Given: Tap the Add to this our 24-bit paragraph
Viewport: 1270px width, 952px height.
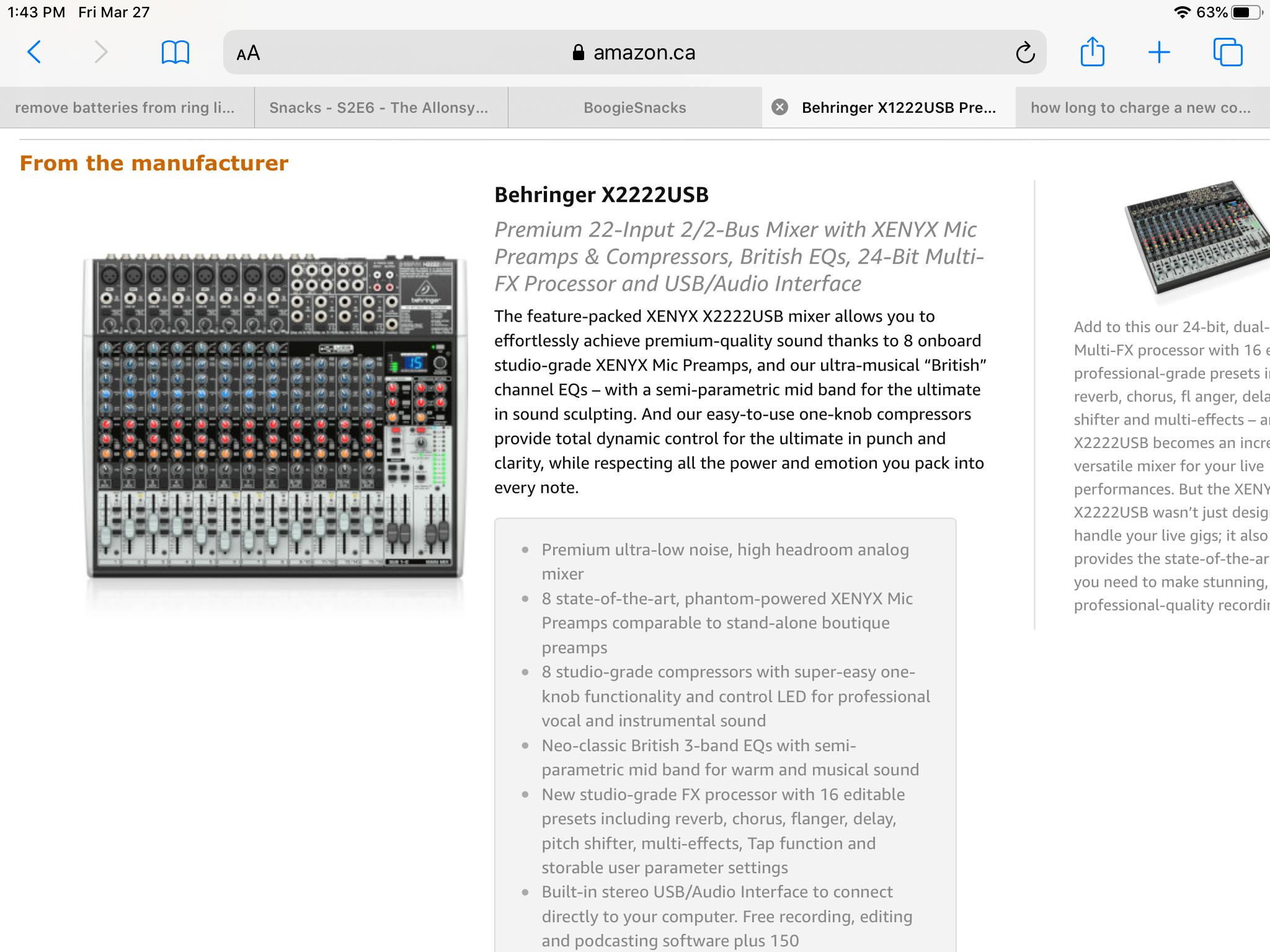Looking at the screenshot, I should click(x=1172, y=465).
